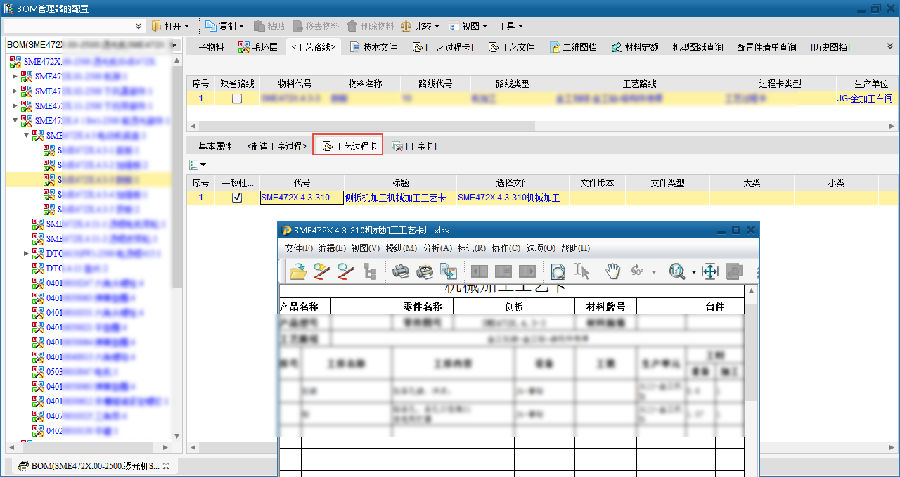Collapse the expanded fourth SME472 tree node

15,120
